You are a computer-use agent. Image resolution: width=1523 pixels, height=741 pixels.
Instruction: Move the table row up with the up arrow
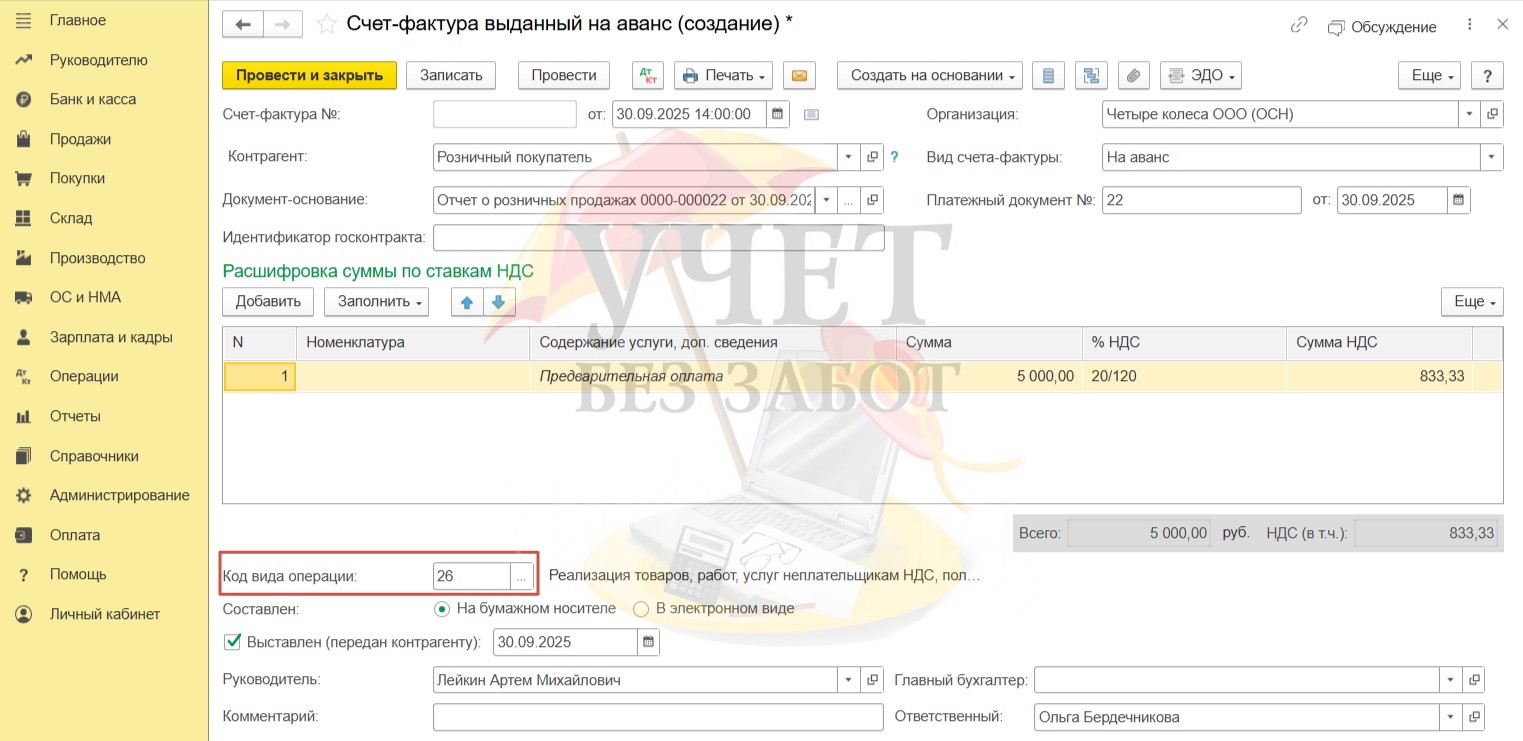coord(468,302)
